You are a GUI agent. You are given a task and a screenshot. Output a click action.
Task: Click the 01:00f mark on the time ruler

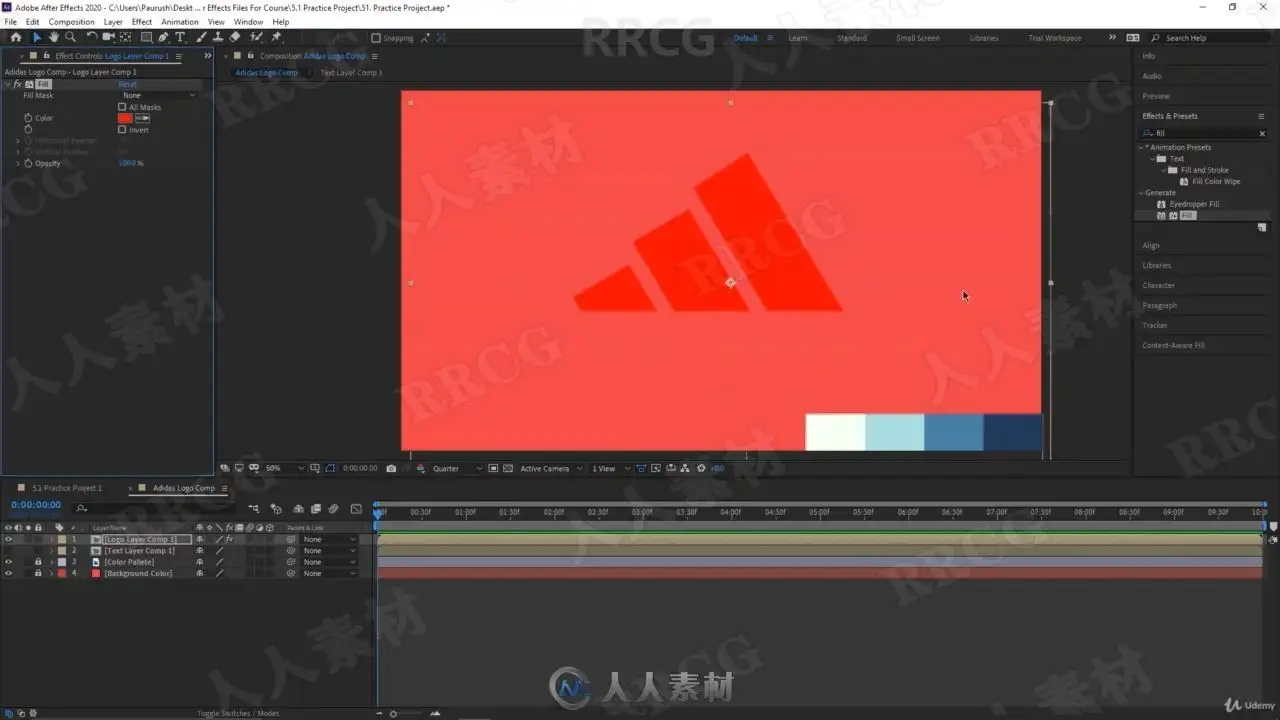point(465,512)
